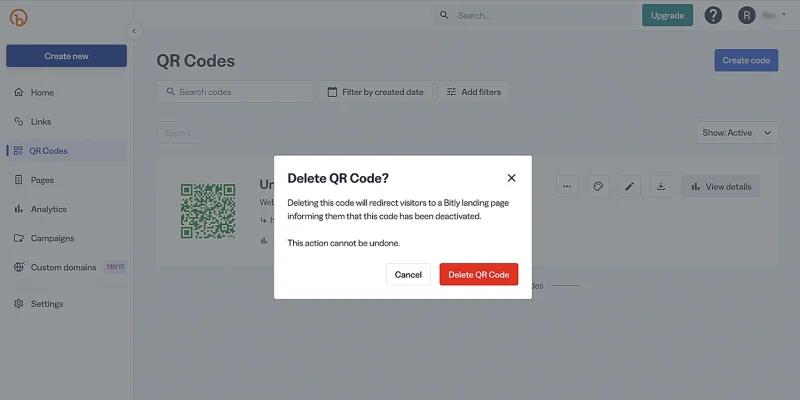Open Campaigns in the sidebar

pos(66,238)
